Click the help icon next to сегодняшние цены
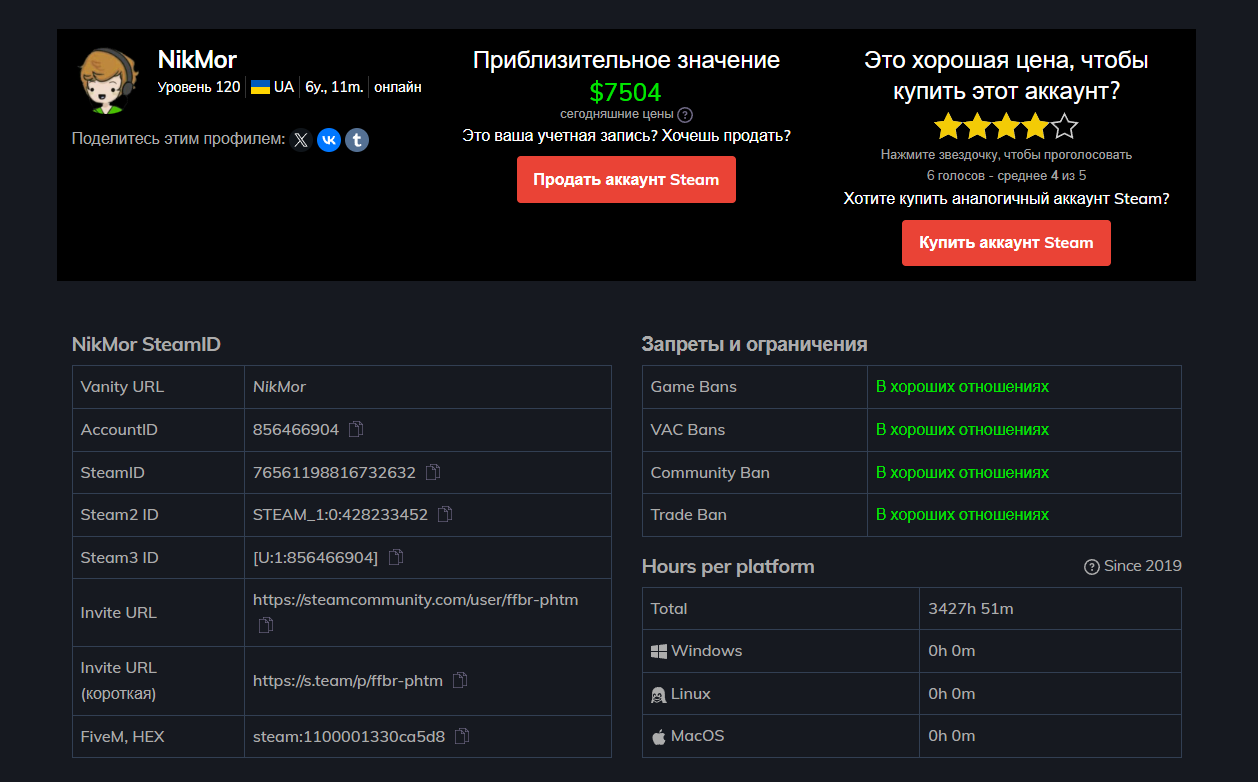Viewport: 1258px width, 782px height. [685, 115]
